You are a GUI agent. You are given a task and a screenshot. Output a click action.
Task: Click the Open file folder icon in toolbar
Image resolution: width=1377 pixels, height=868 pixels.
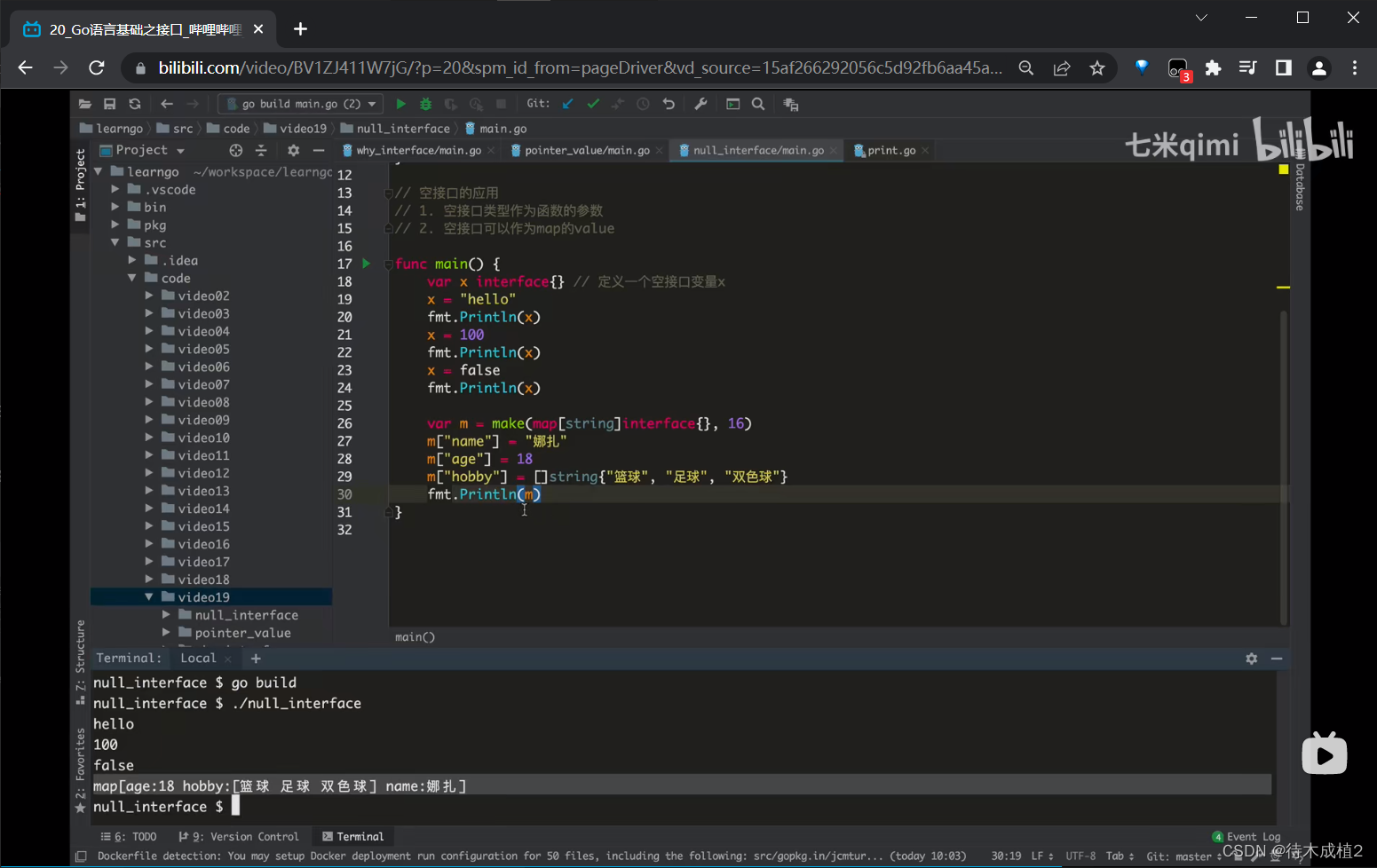point(85,104)
